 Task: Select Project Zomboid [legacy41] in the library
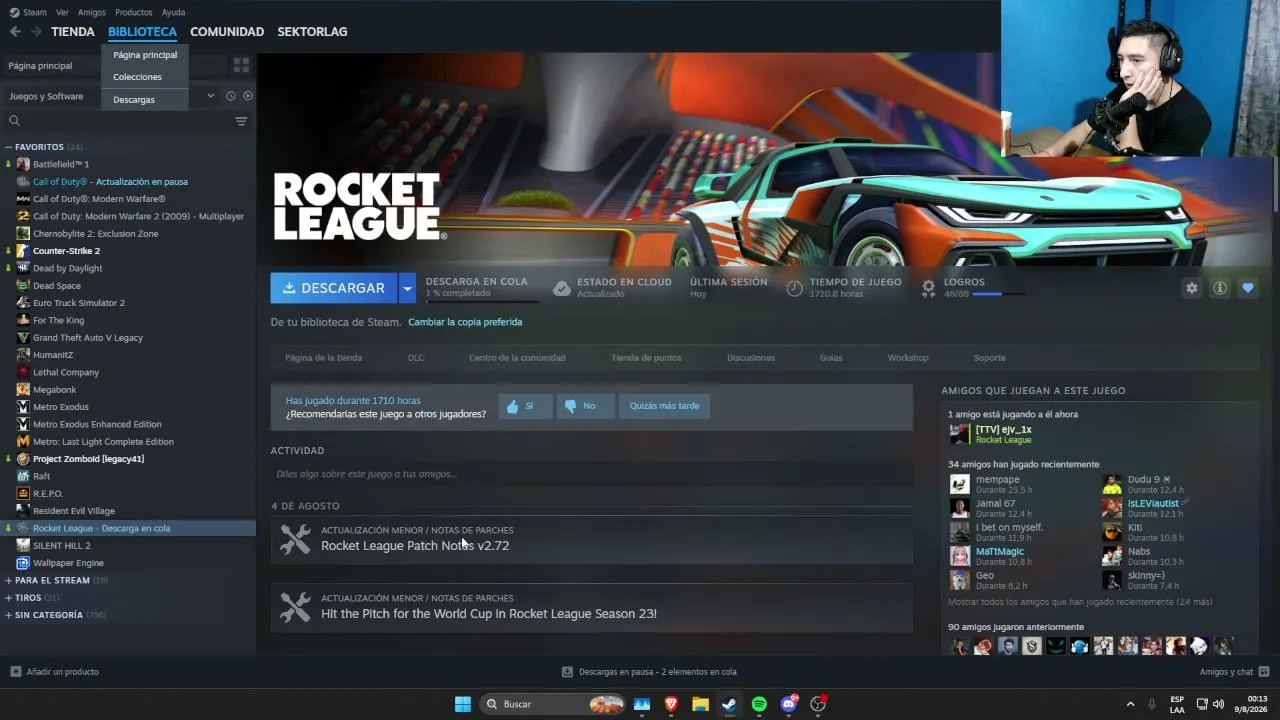click(88, 459)
